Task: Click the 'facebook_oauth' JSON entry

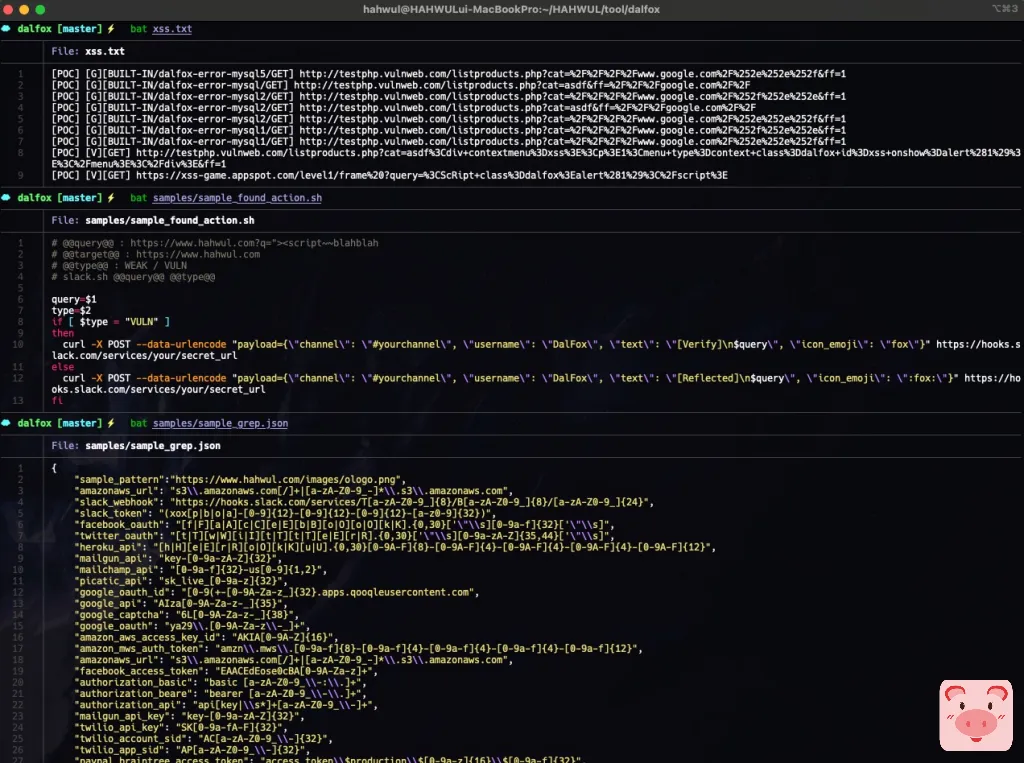Action: coord(344,525)
